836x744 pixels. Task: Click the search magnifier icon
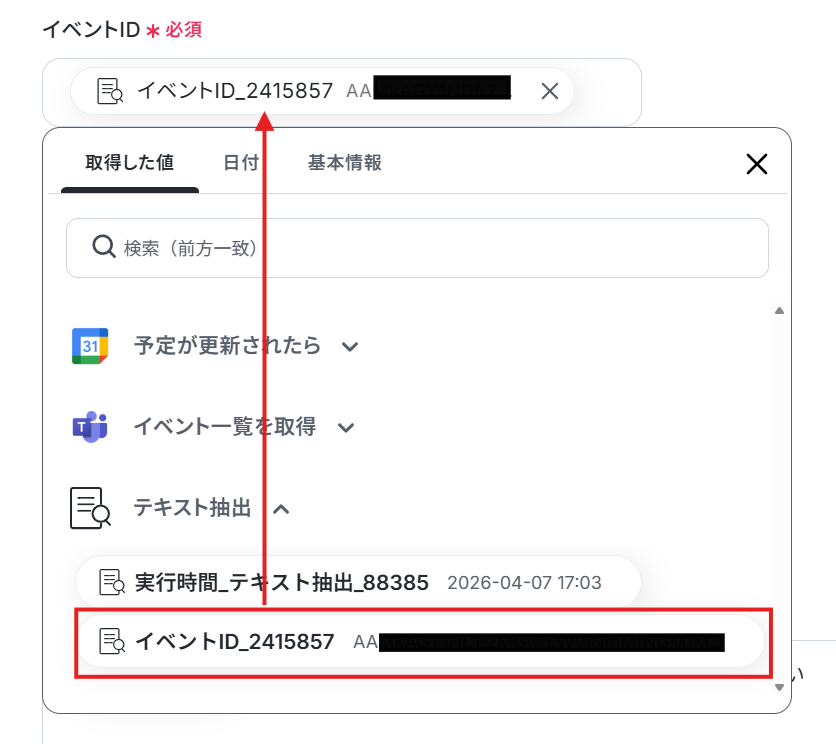pyautogui.click(x=104, y=247)
